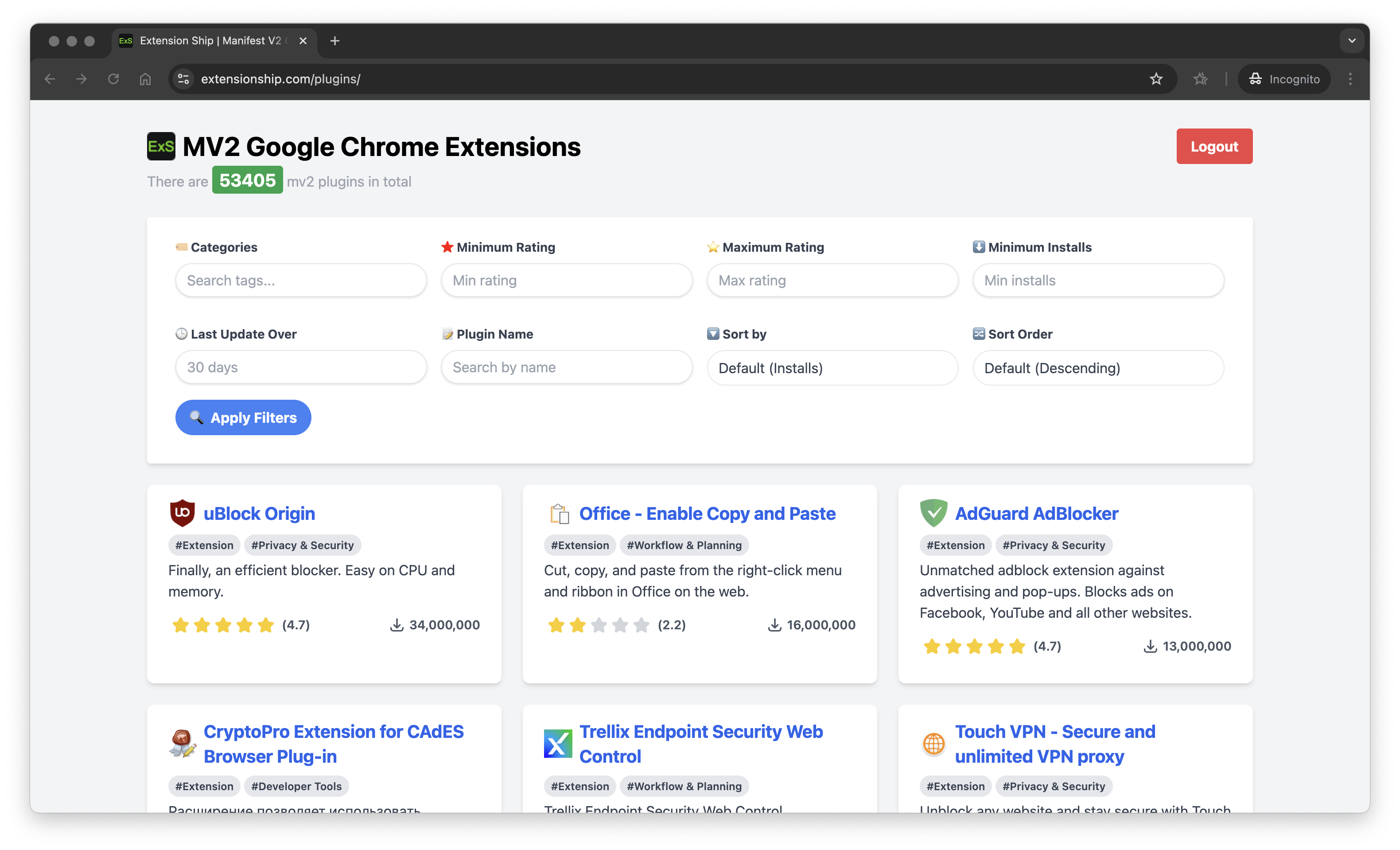Click the Plugin Name memo icon
1400x850 pixels.
[447, 334]
